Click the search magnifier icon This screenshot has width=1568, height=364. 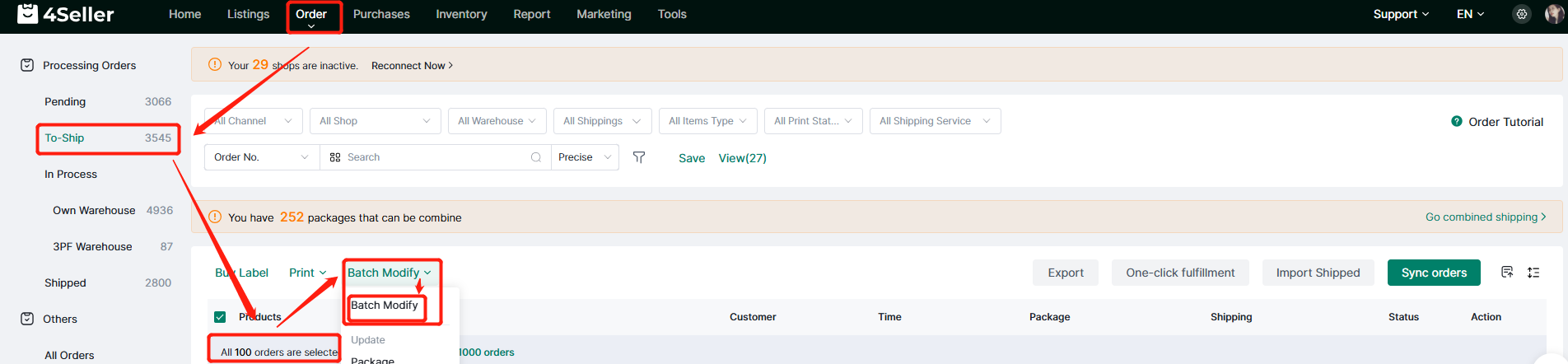[x=536, y=157]
